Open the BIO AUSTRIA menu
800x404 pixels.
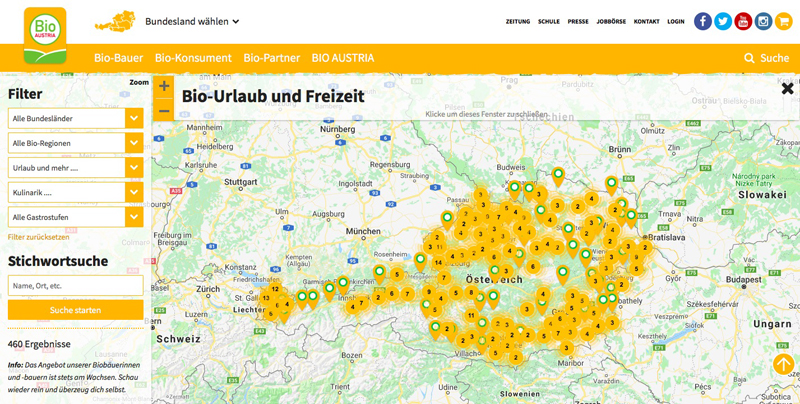pyautogui.click(x=343, y=58)
